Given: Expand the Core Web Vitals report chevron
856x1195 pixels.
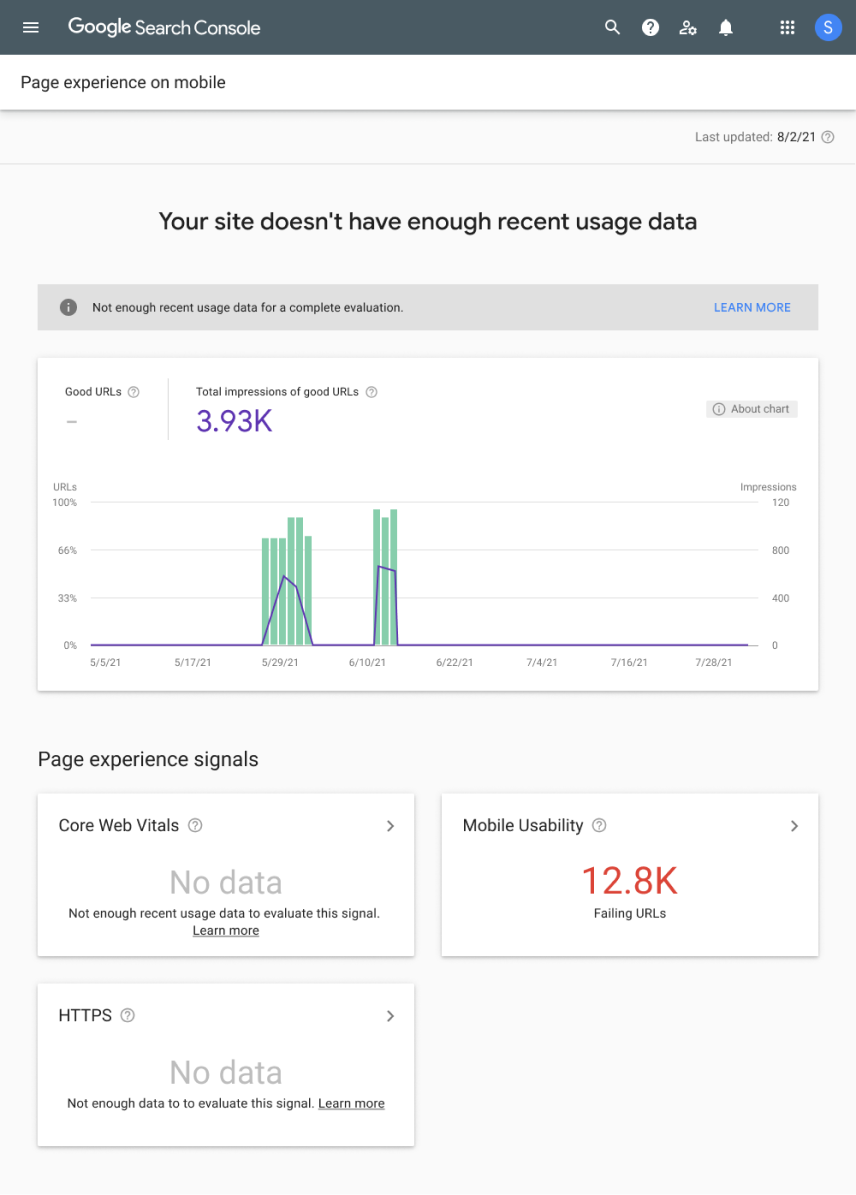Looking at the screenshot, I should pos(390,826).
